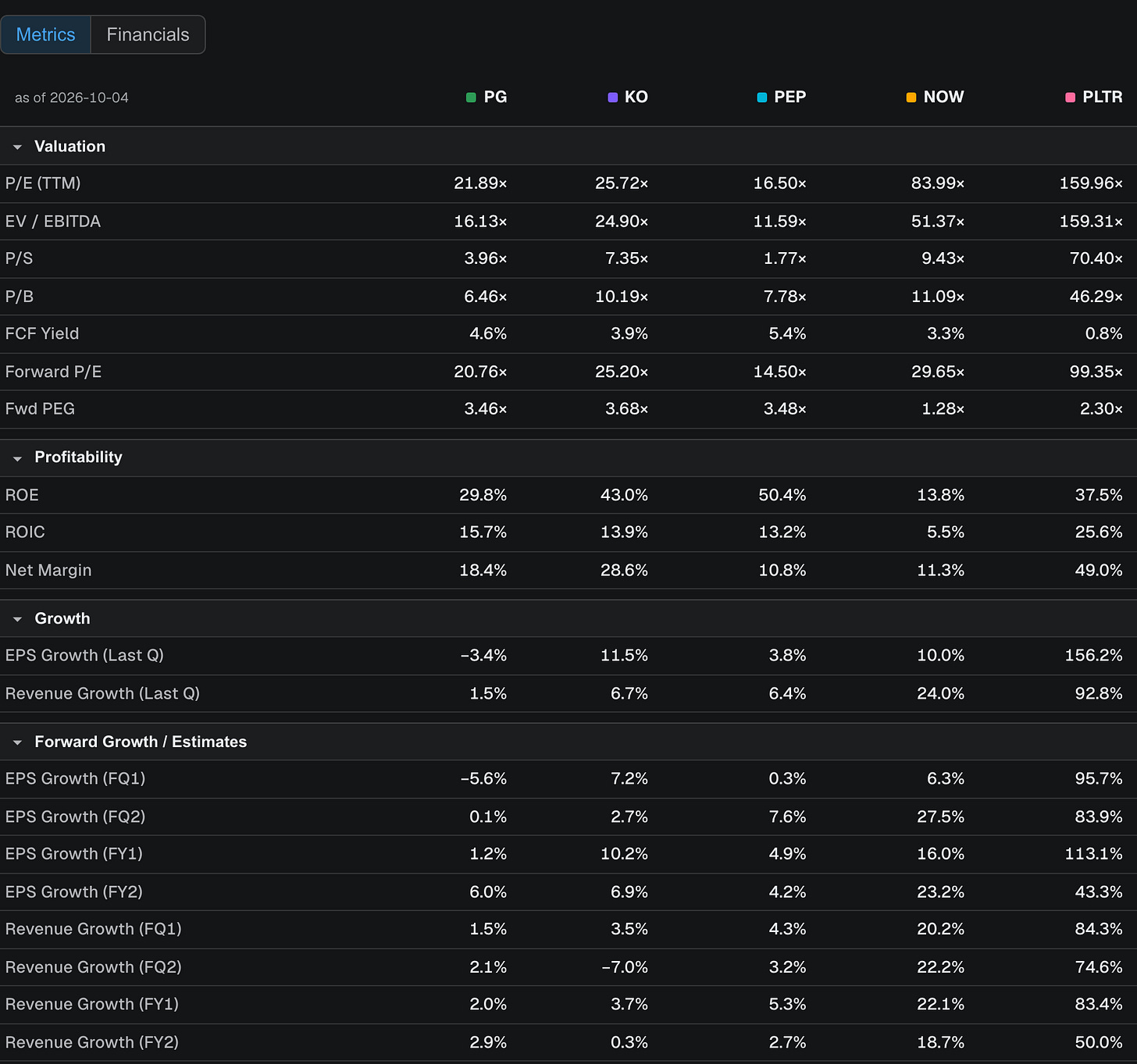This screenshot has height=1064, width=1137.
Task: Click the pink PLTR color swatch
Action: (x=1071, y=98)
